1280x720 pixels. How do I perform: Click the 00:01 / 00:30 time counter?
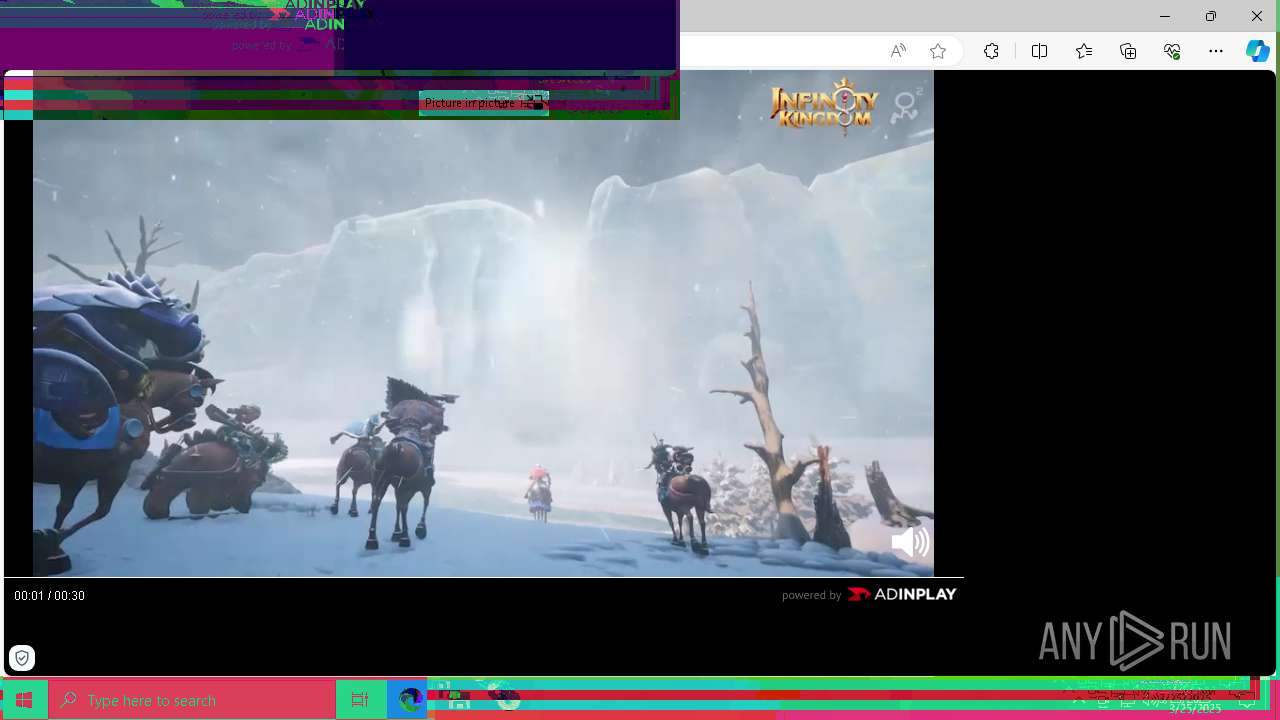coord(49,595)
